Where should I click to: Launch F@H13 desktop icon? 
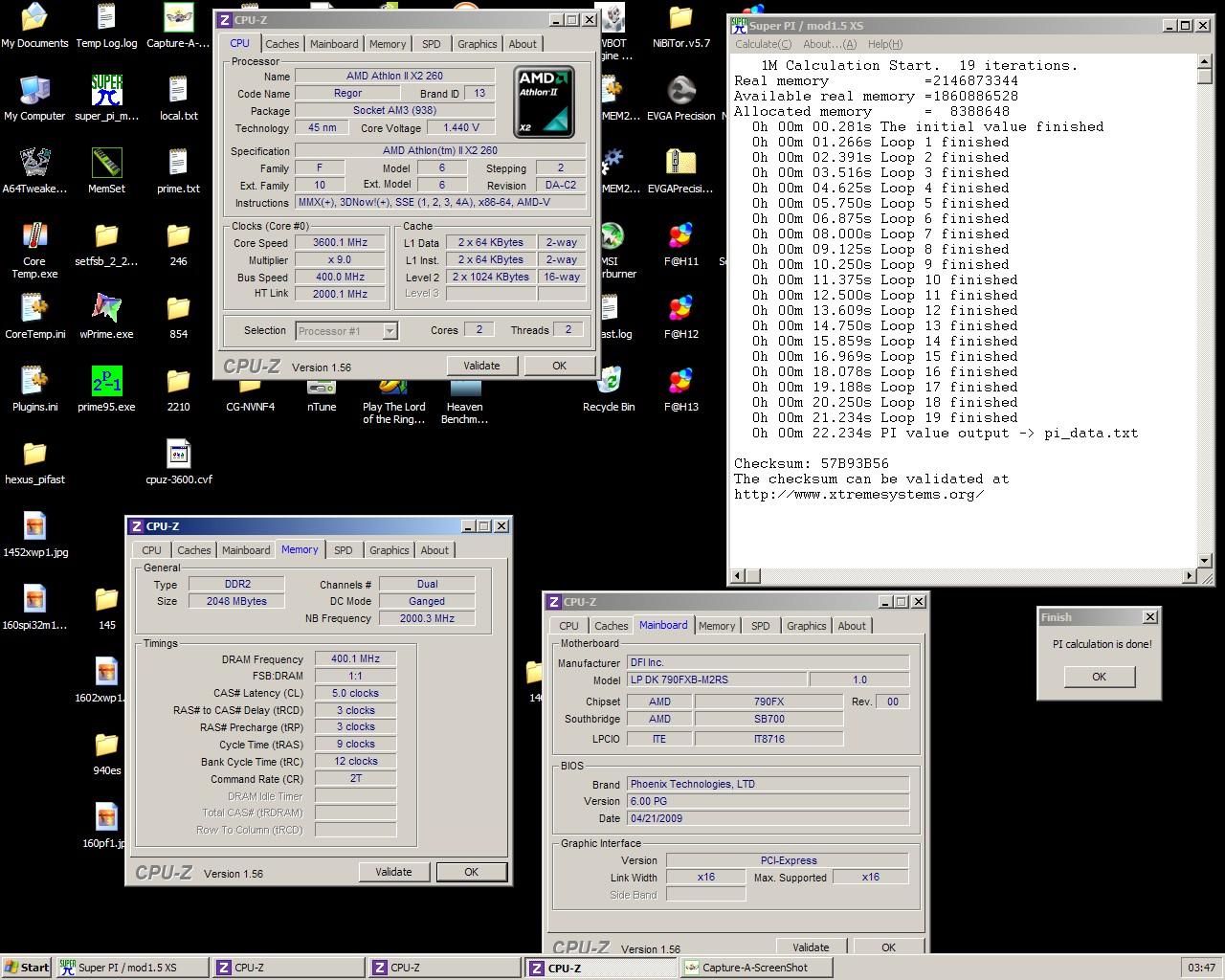[680, 390]
